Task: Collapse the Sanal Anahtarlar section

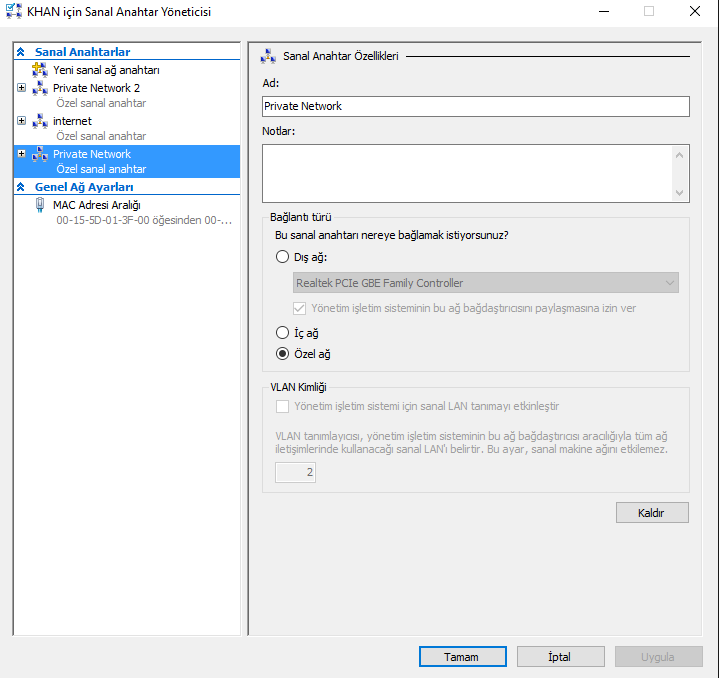Action: (x=21, y=52)
